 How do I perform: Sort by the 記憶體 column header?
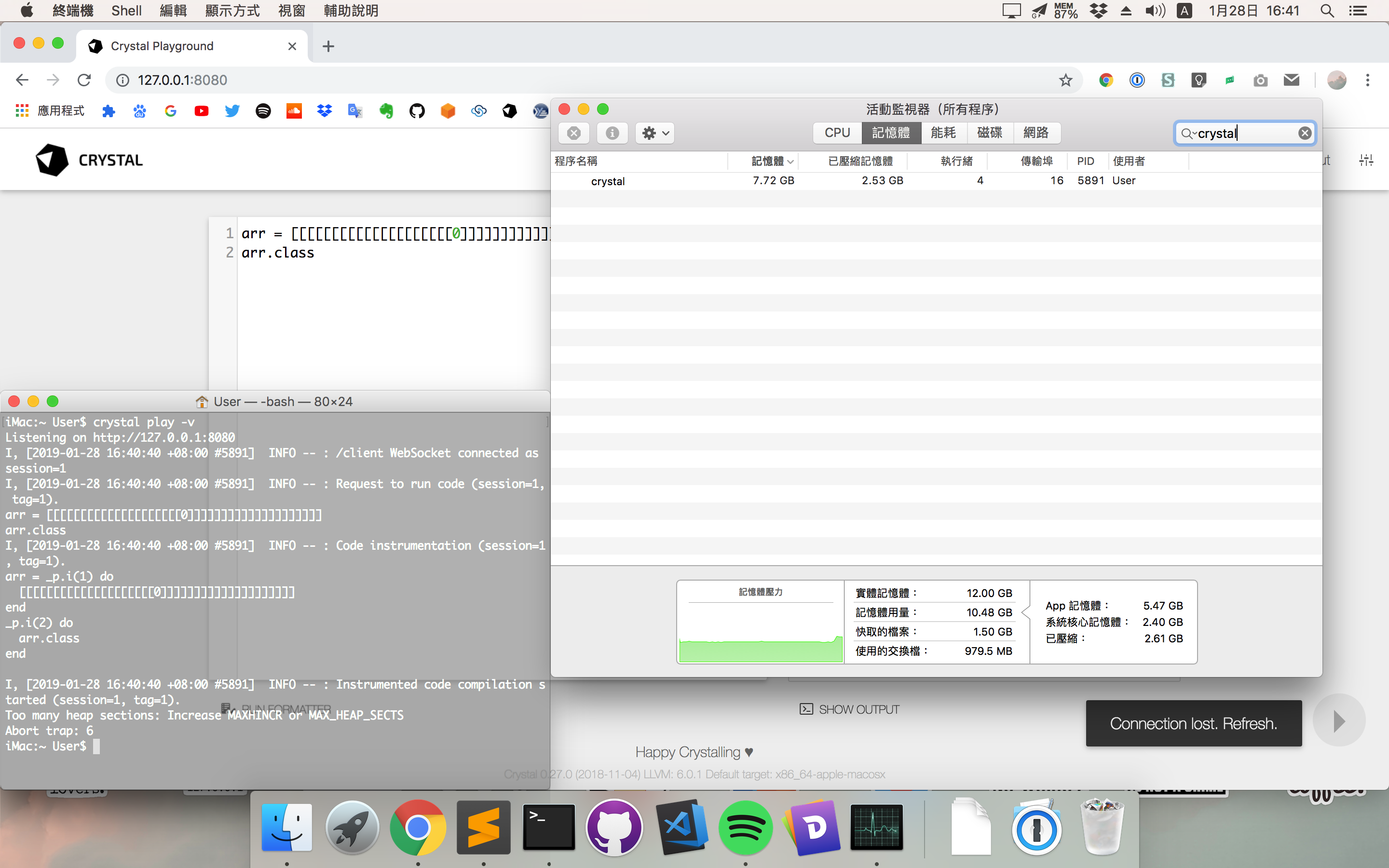point(767,162)
